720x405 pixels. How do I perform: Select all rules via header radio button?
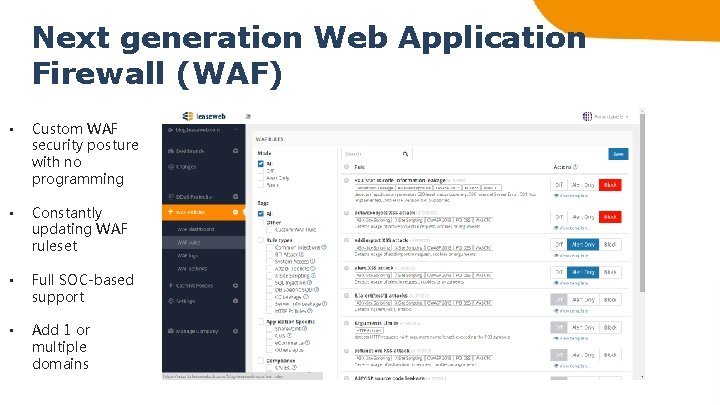click(347, 167)
